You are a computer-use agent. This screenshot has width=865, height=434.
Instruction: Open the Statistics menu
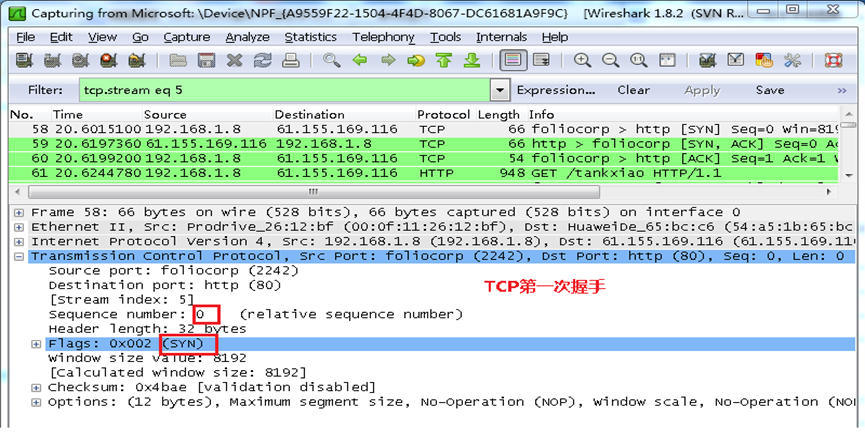[x=311, y=37]
